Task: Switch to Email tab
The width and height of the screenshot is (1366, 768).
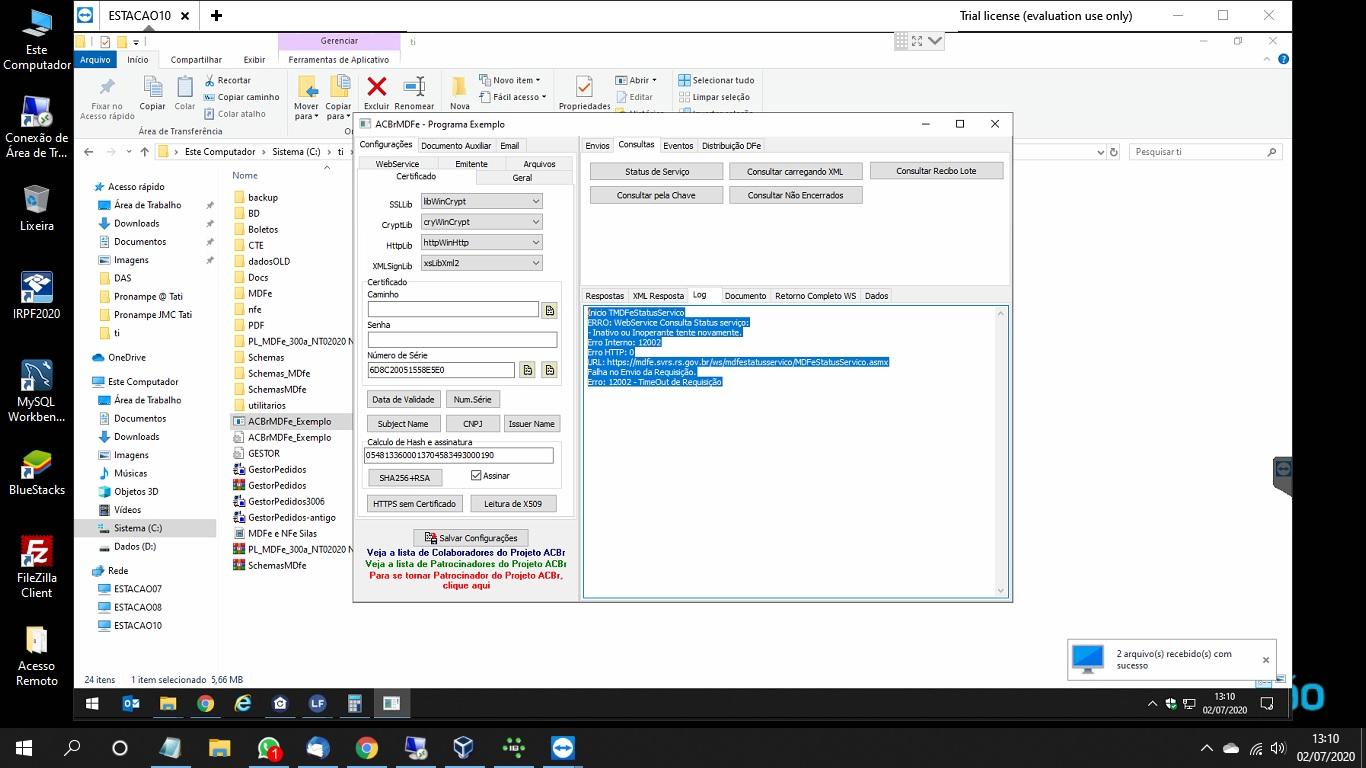Action: [510, 146]
